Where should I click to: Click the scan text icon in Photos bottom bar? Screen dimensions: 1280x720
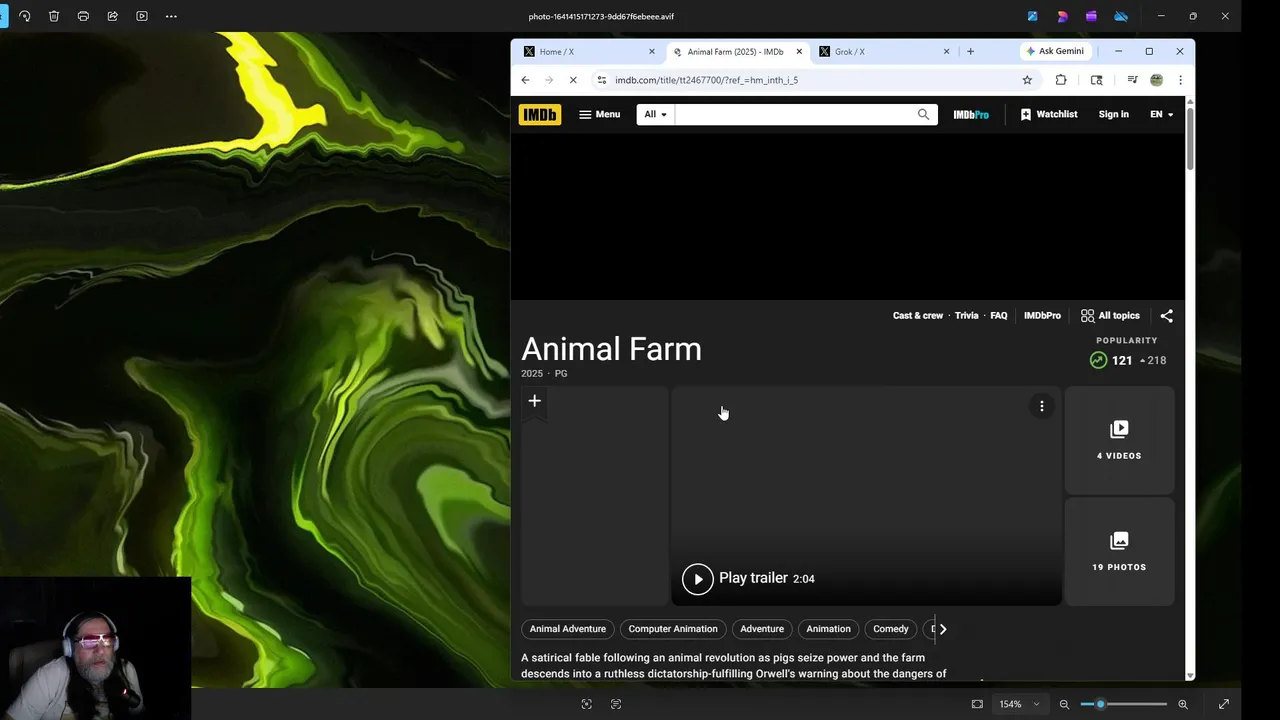point(616,704)
